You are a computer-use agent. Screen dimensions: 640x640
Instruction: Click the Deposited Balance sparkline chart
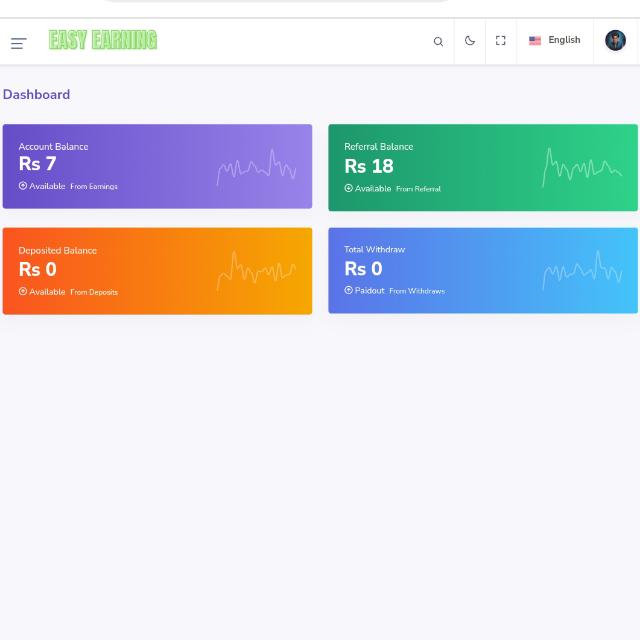[x=256, y=271]
